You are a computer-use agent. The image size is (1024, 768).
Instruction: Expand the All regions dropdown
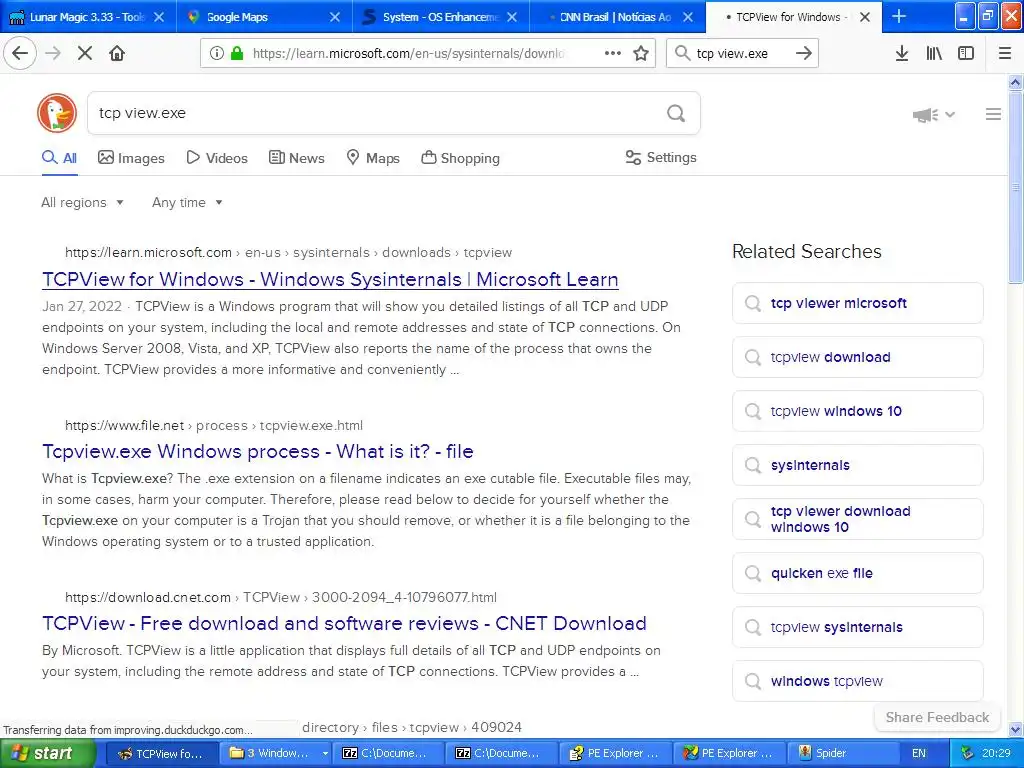click(x=82, y=202)
